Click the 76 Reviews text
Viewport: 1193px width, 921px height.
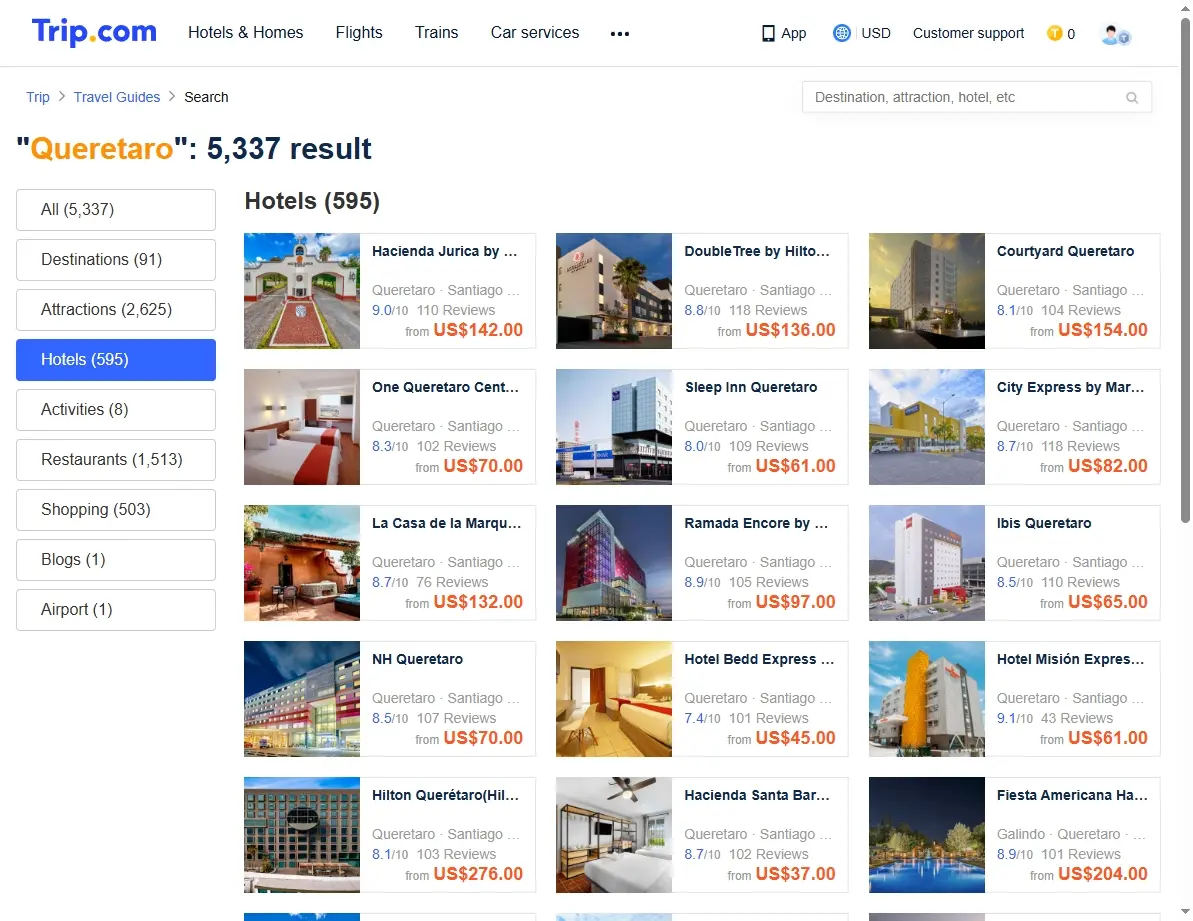[x=452, y=583]
